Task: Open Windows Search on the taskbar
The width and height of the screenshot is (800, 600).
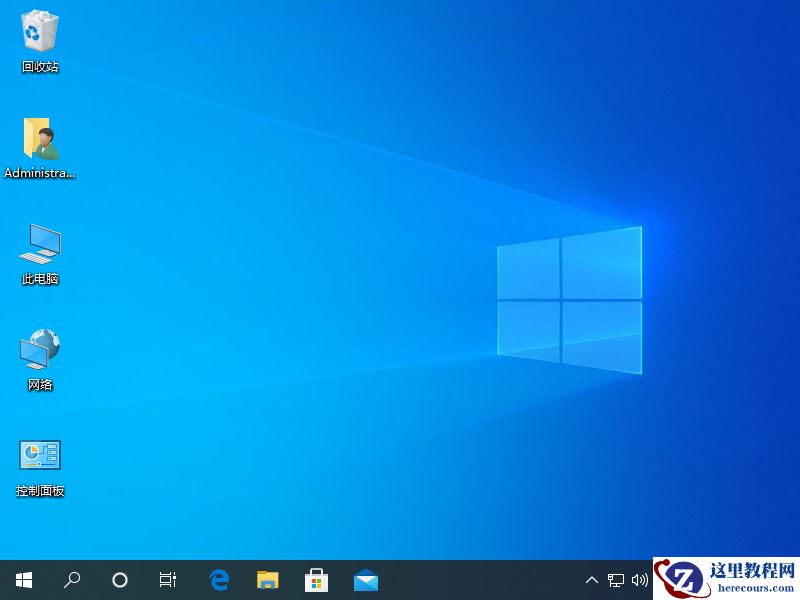Action: 71,580
